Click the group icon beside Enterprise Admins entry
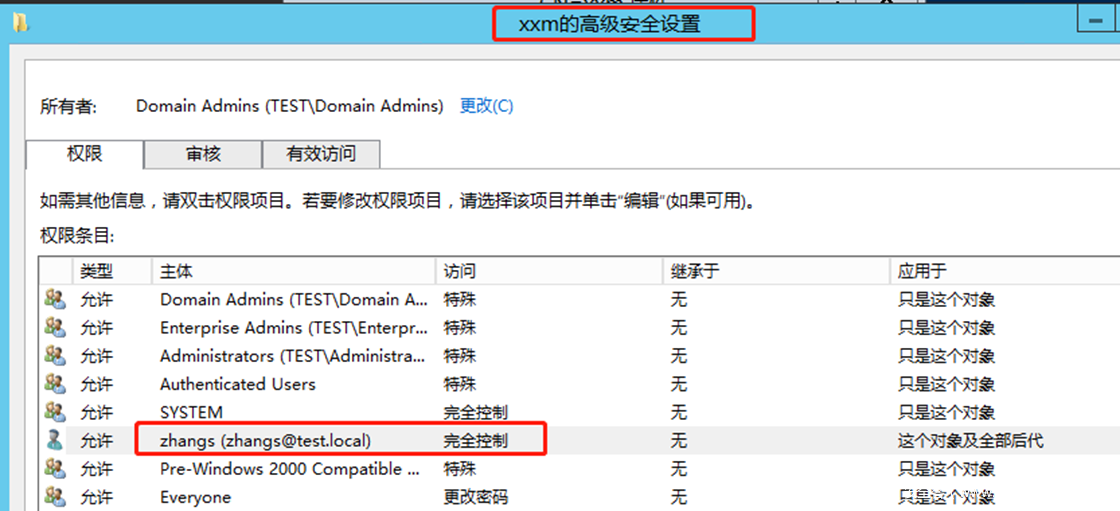The height and width of the screenshot is (511, 1120). point(54,327)
